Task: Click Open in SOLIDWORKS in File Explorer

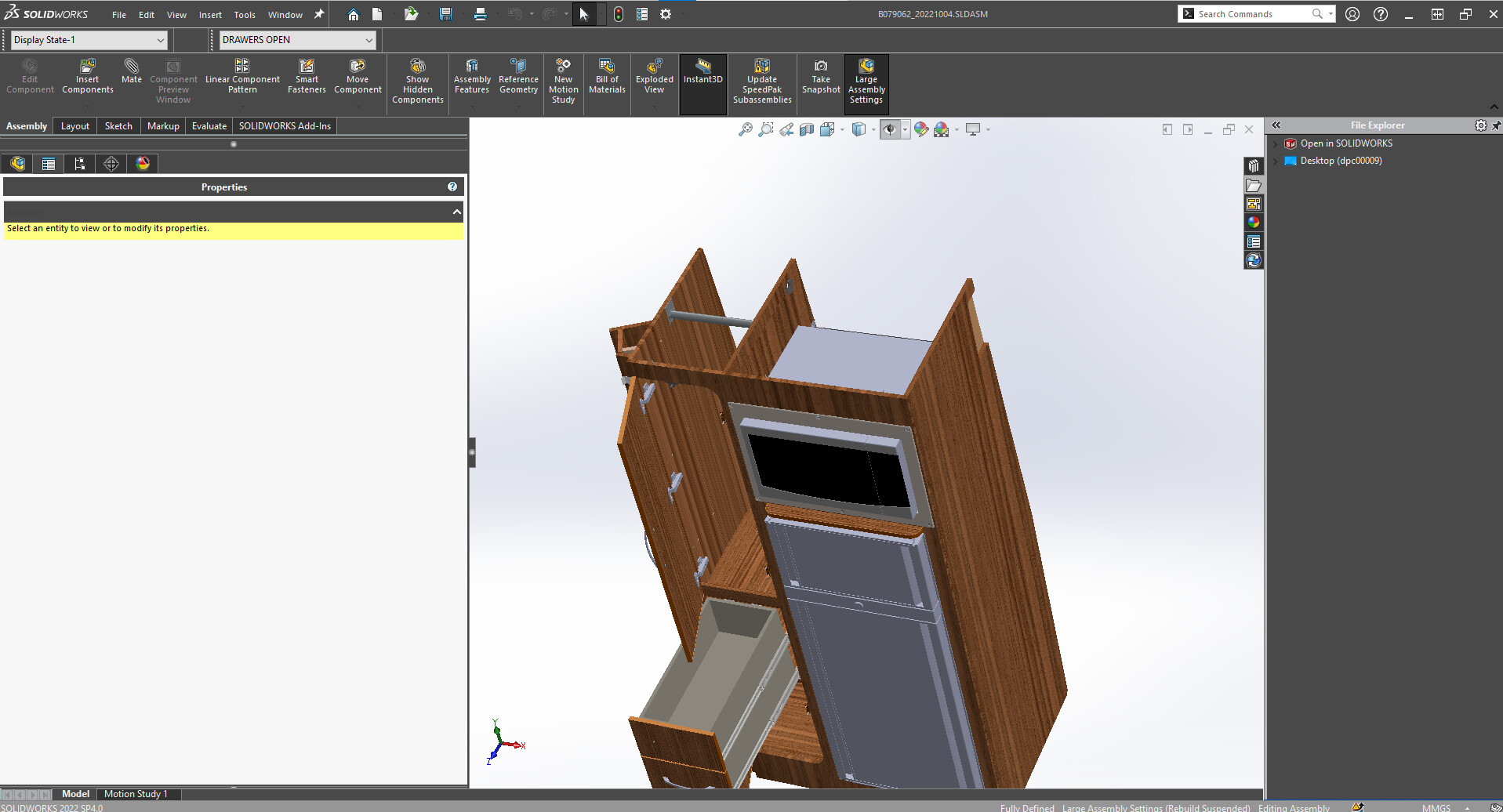Action: pyautogui.click(x=1345, y=143)
